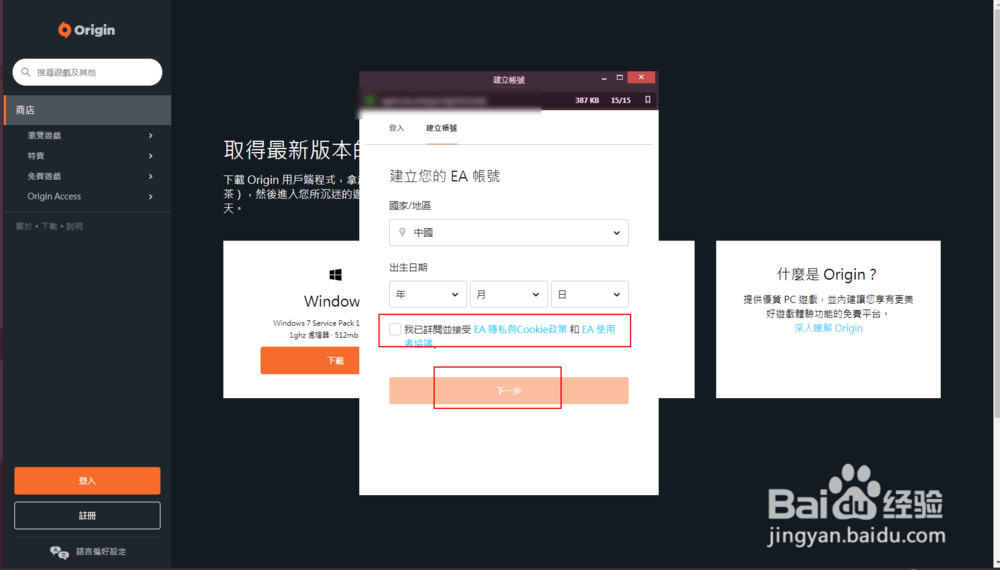Close the 建立帳號 dialog window
Viewport: 1000px width, 570px height.
pos(641,77)
